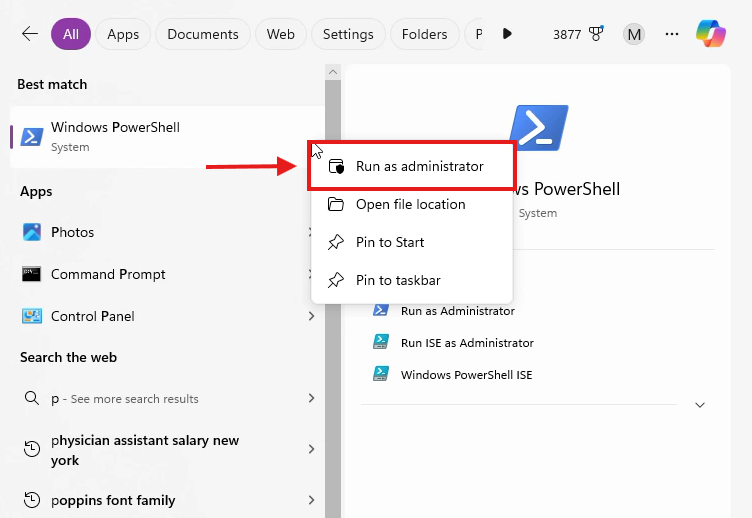
Task: Click history icon beside poppins font family
Action: pyautogui.click(x=32, y=500)
